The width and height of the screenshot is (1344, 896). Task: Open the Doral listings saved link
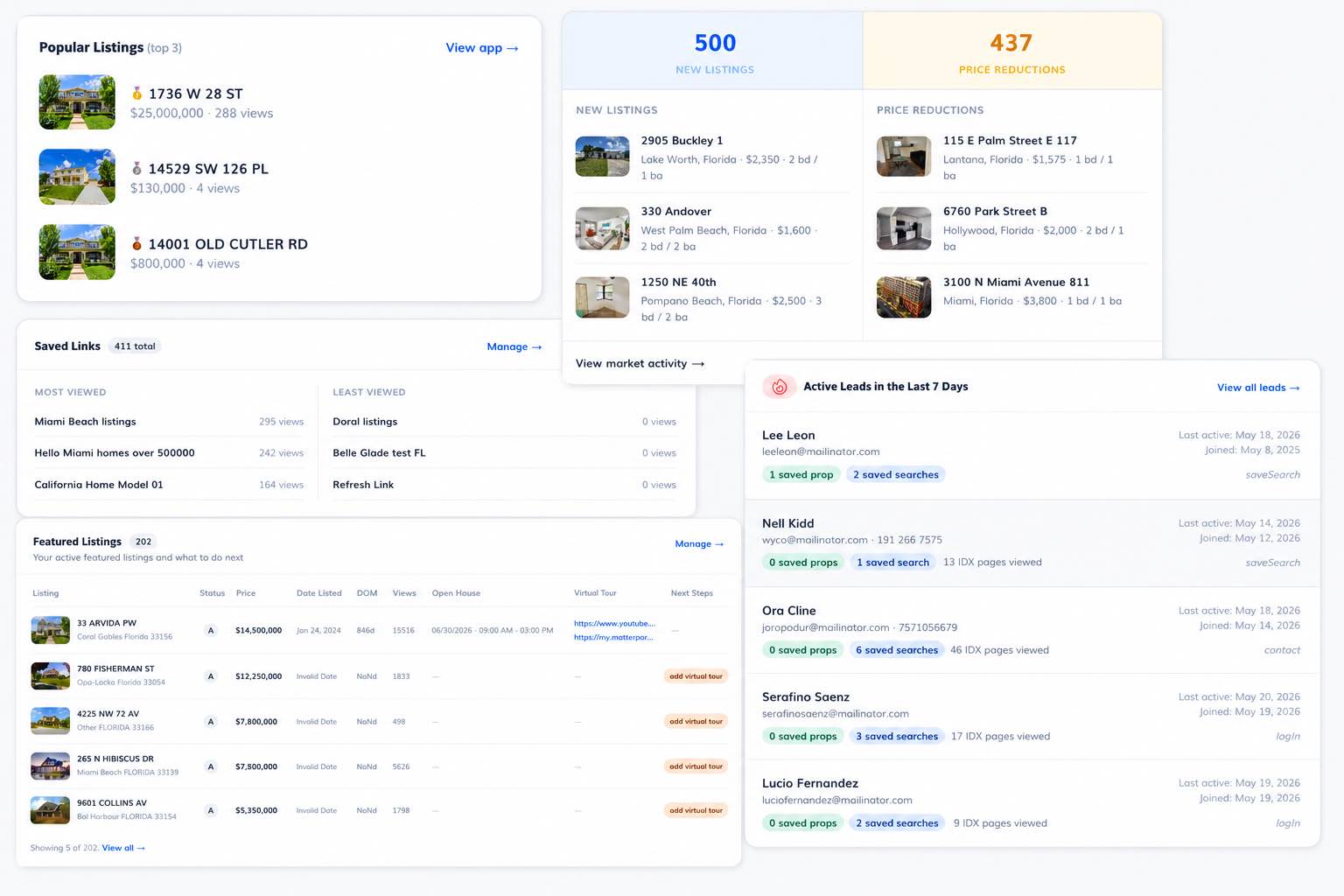pos(365,422)
